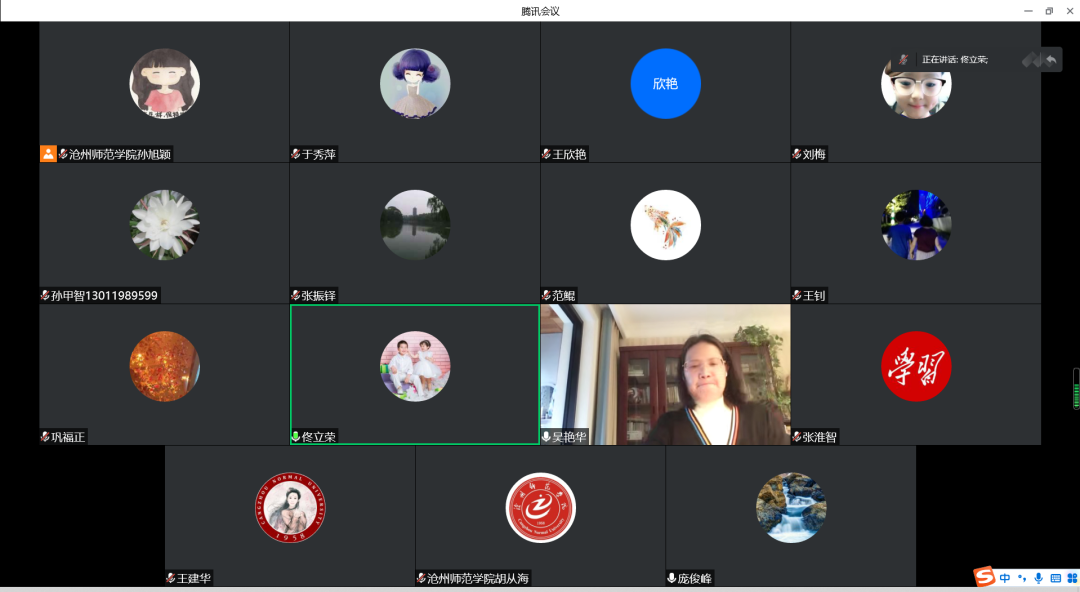The height and width of the screenshot is (592, 1080).
Task: Click the name label 孙甲智13011989599
Action: (x=105, y=296)
